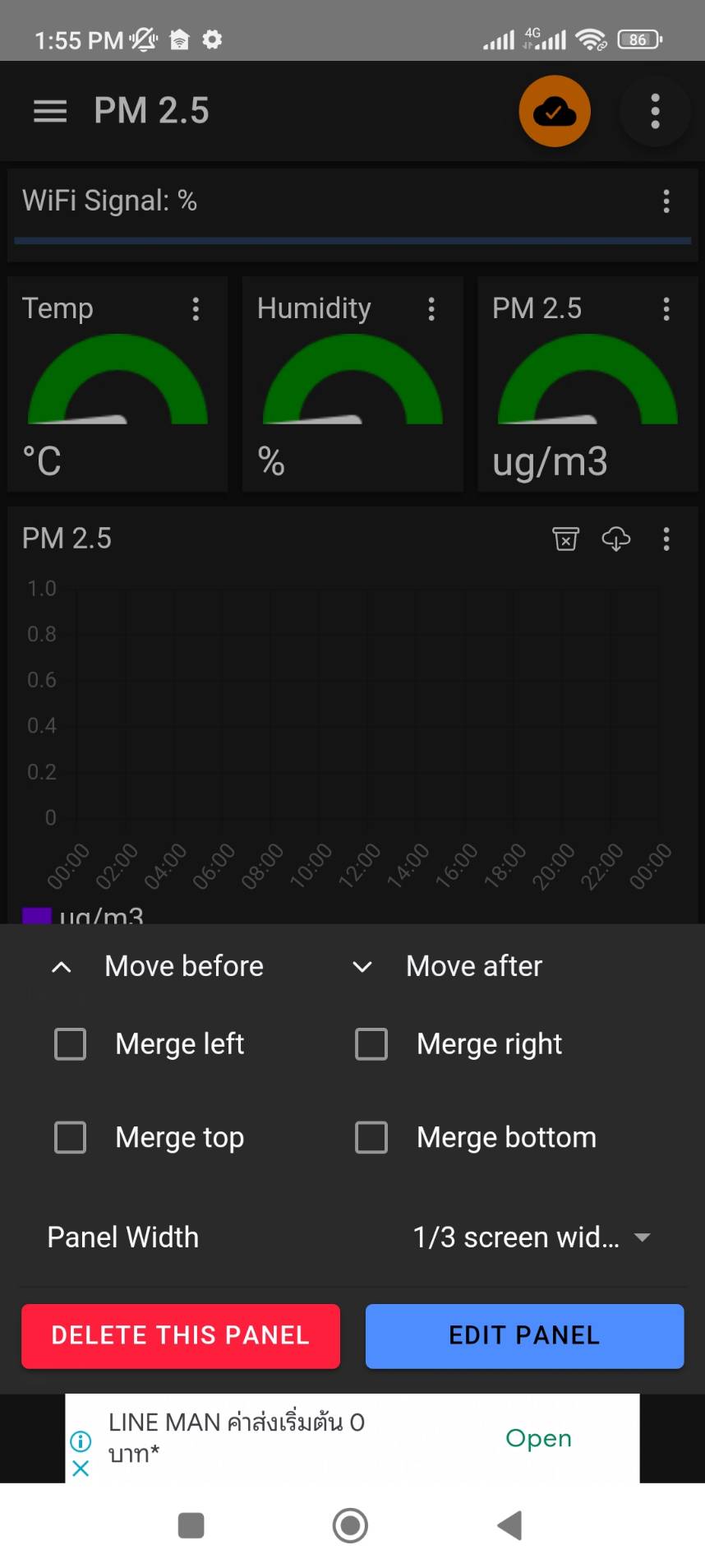
Task: Tap the orange cloud connection icon
Action: (555, 111)
